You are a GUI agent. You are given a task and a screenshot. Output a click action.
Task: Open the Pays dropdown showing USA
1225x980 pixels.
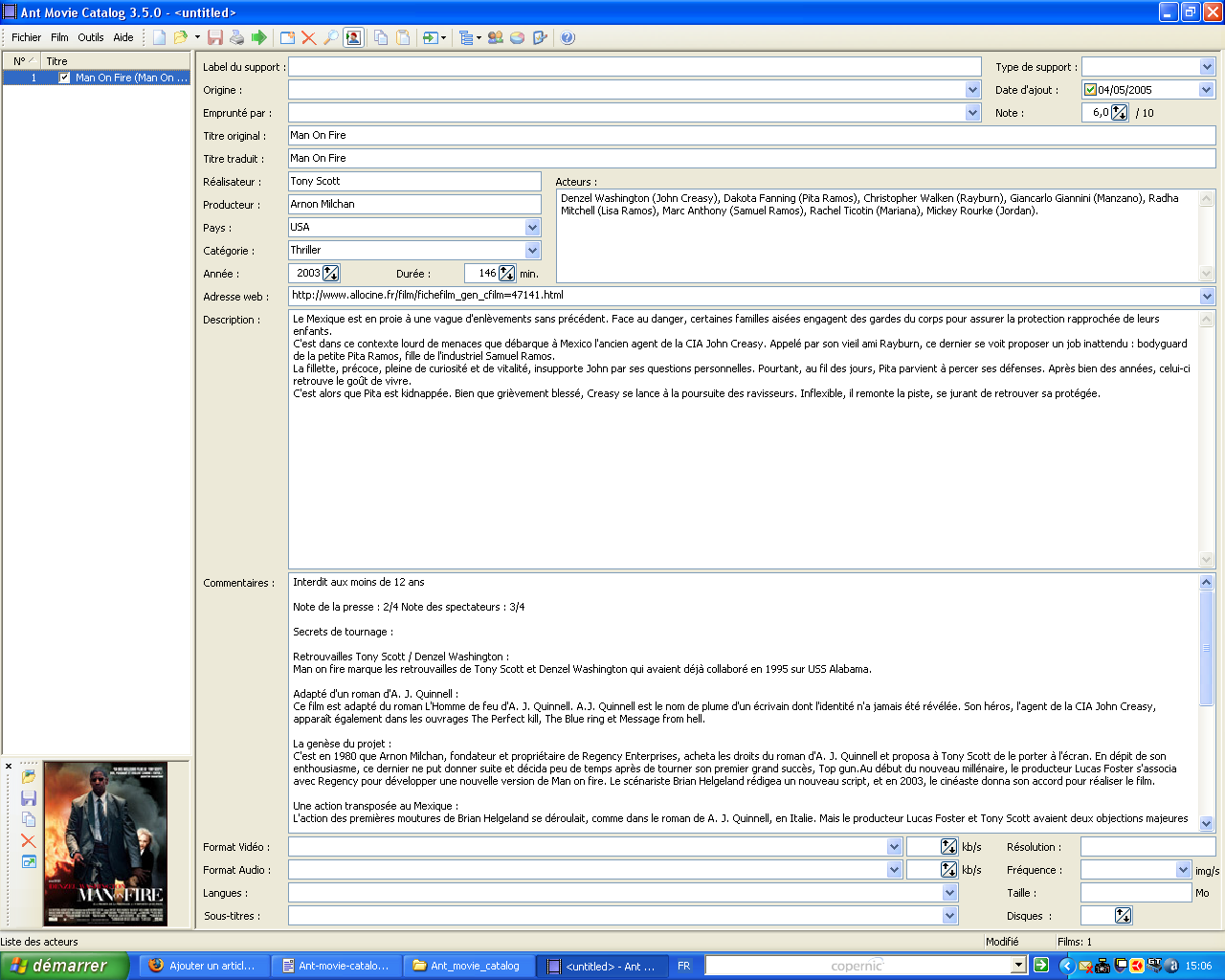pos(532,228)
